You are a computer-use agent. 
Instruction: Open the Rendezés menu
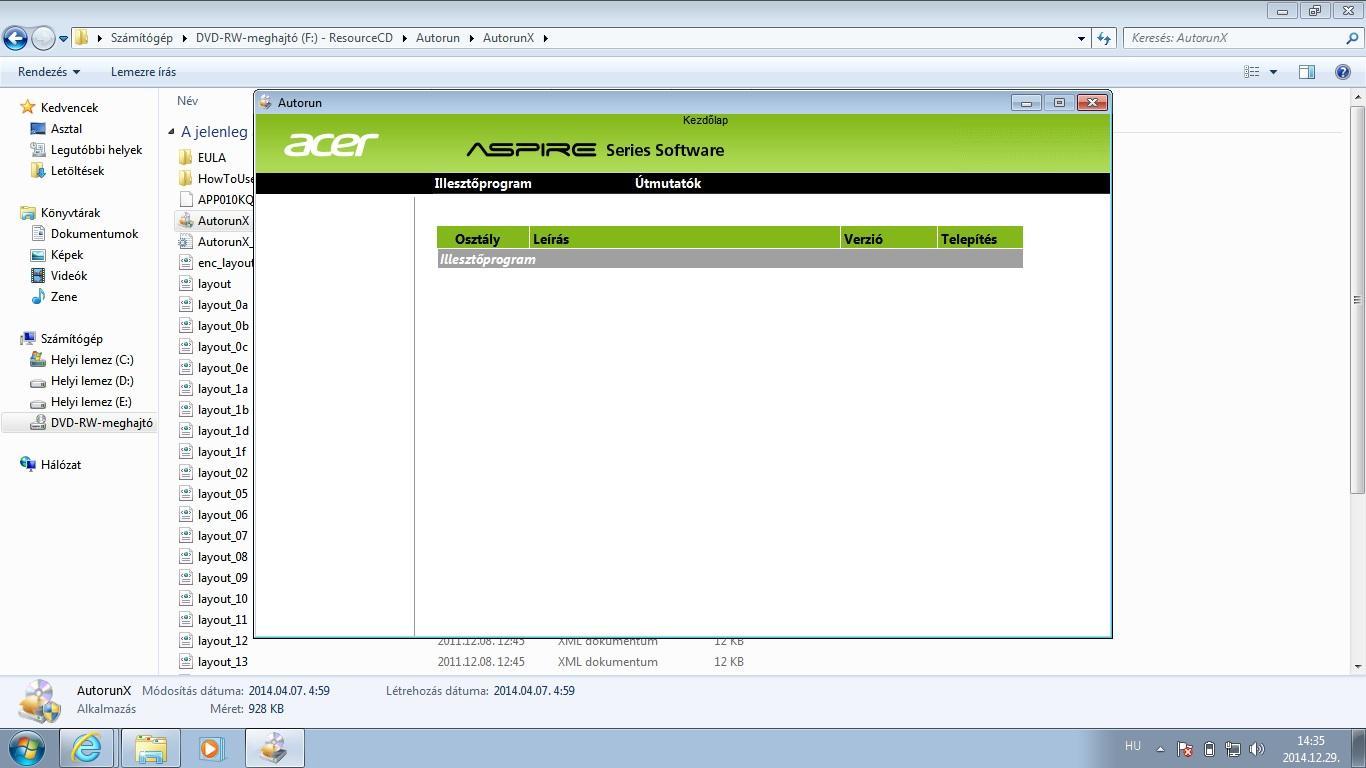(x=49, y=72)
